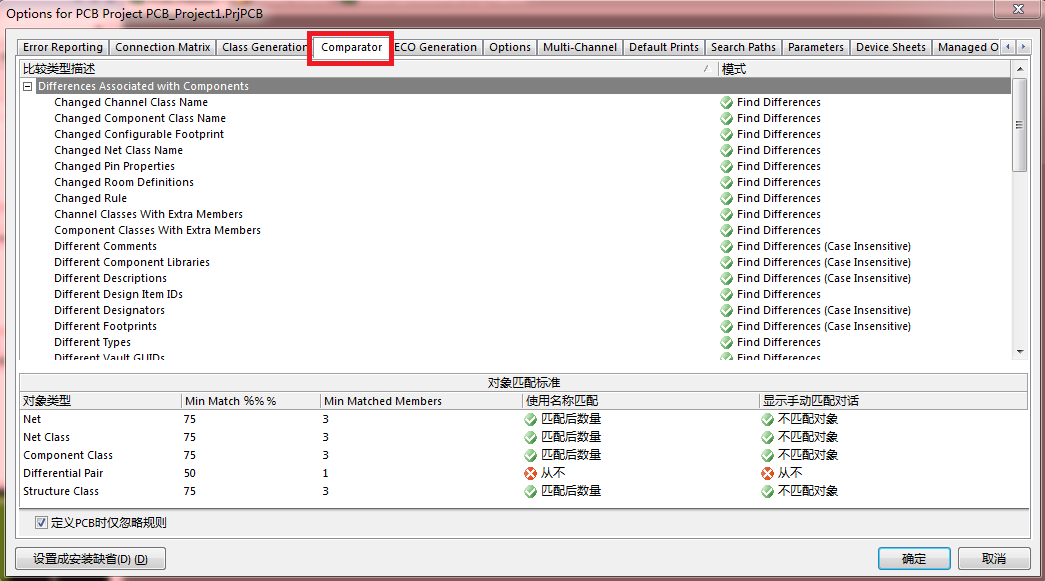Click green check icon in Structure Class manual-match column

[x=767, y=491]
